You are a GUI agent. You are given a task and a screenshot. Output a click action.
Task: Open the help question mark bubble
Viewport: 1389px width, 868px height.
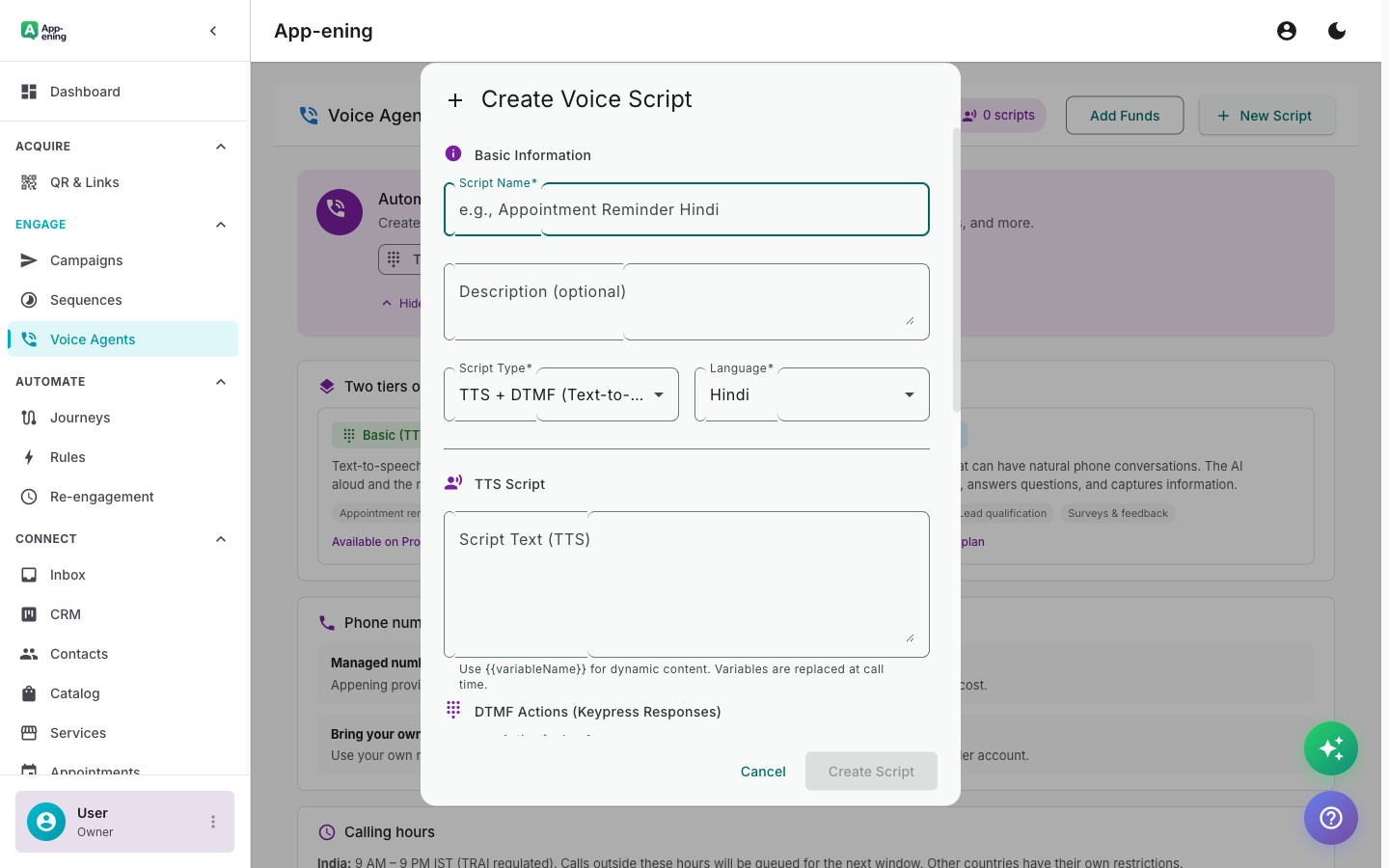click(1331, 818)
